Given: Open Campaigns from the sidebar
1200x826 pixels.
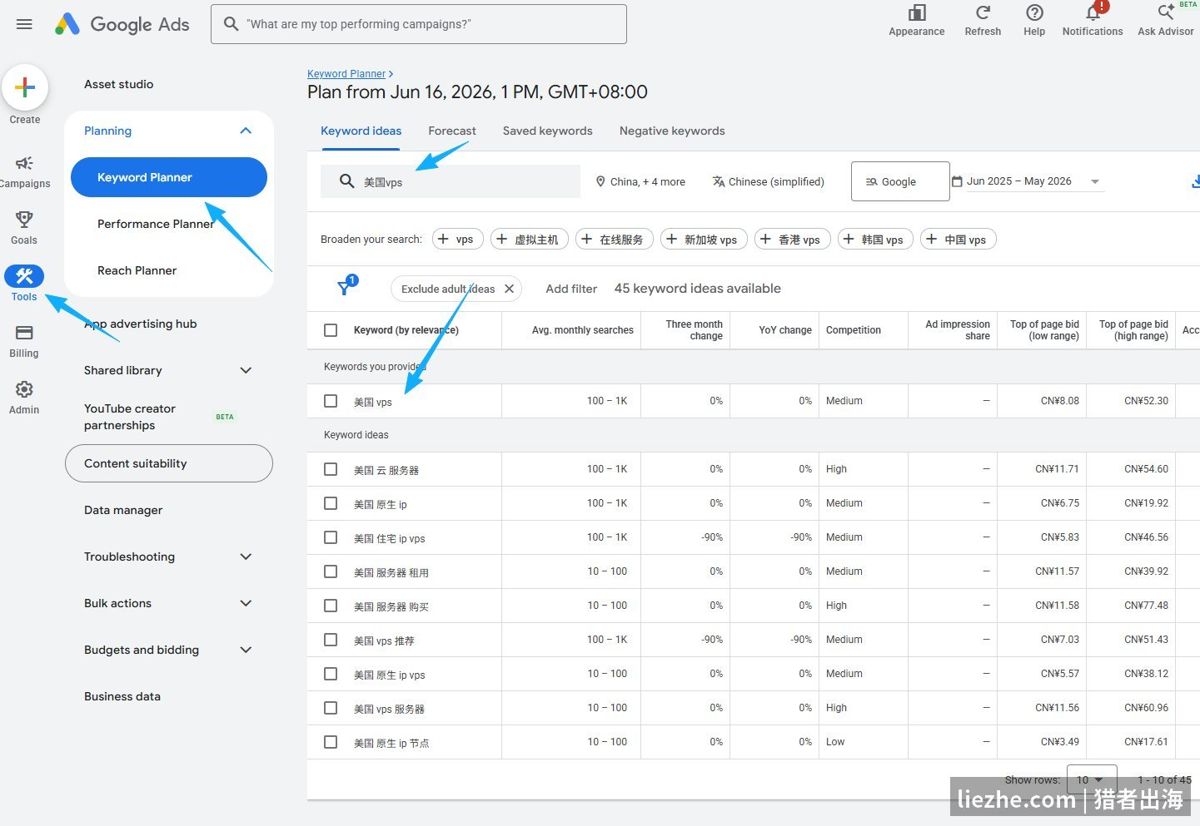Looking at the screenshot, I should [25, 171].
